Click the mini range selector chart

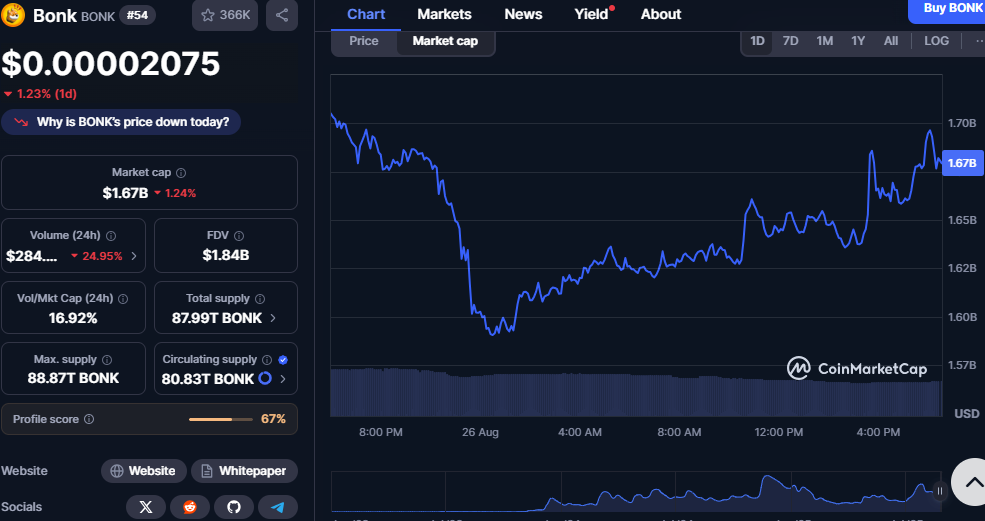pos(636,491)
